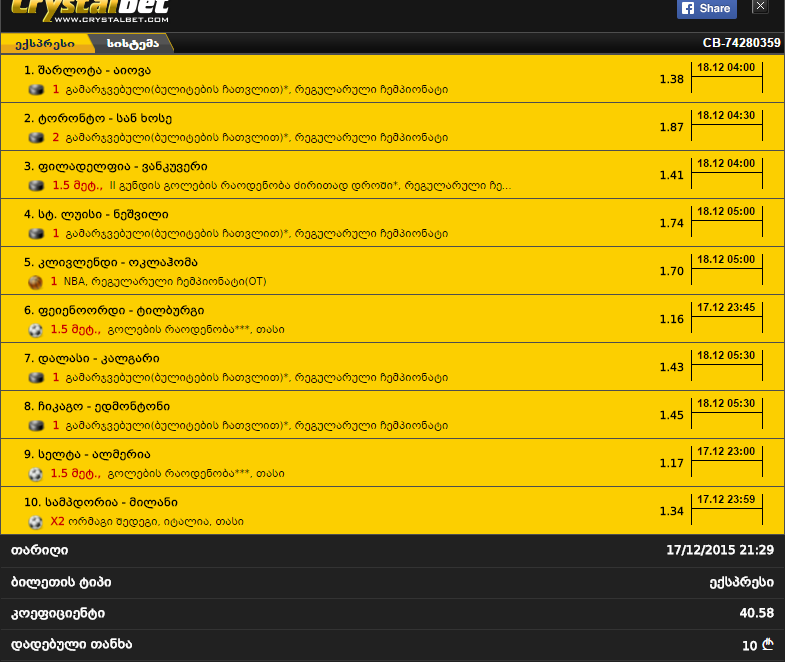Click the basketball icon next to NBA
The image size is (785, 662).
tap(35, 282)
